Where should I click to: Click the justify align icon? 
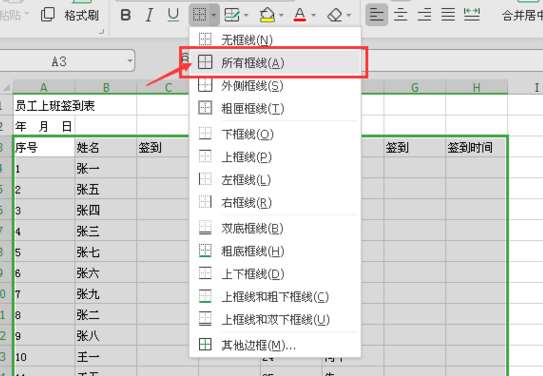point(448,15)
